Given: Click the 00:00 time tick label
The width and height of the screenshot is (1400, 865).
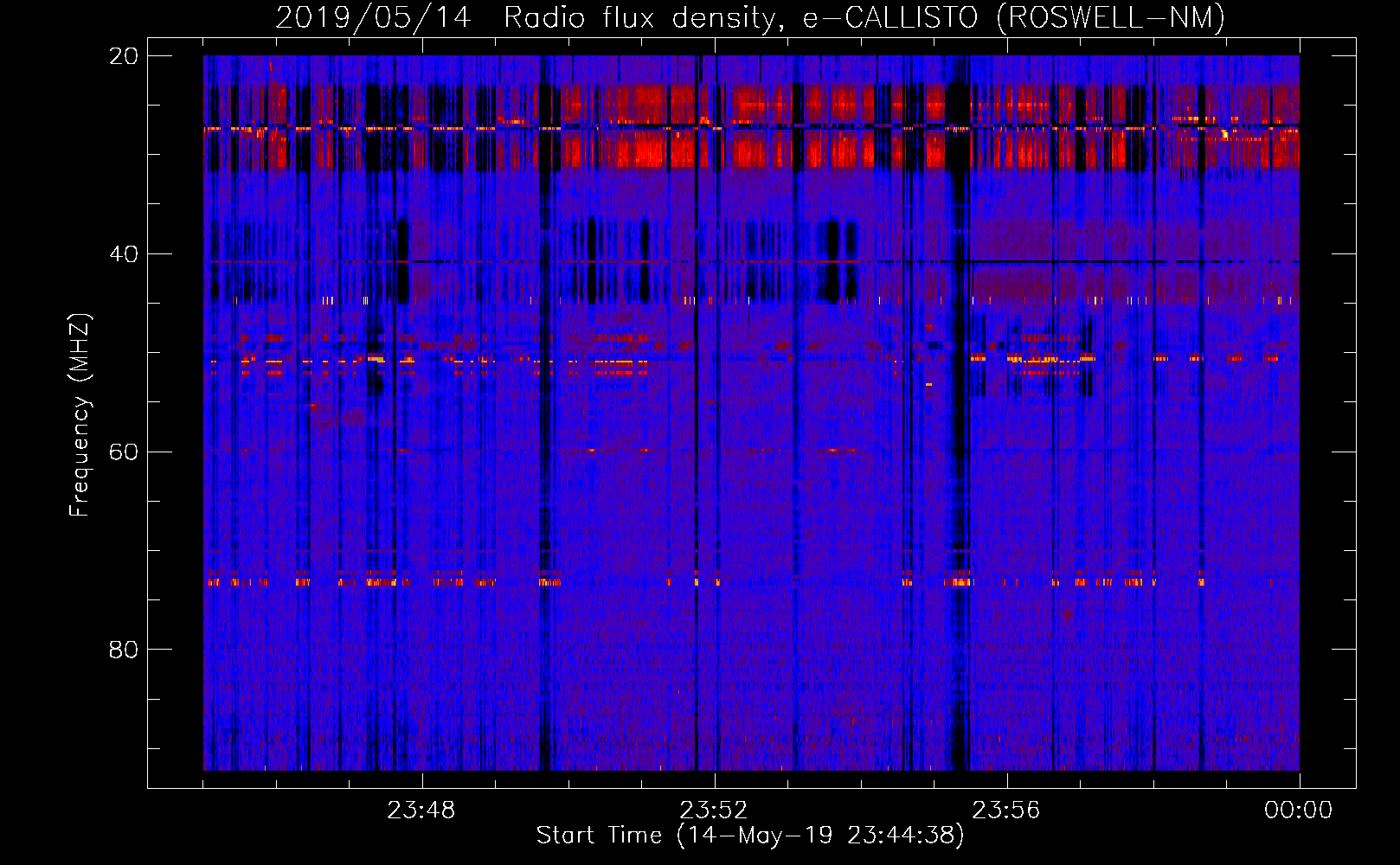Looking at the screenshot, I should 1298,811.
